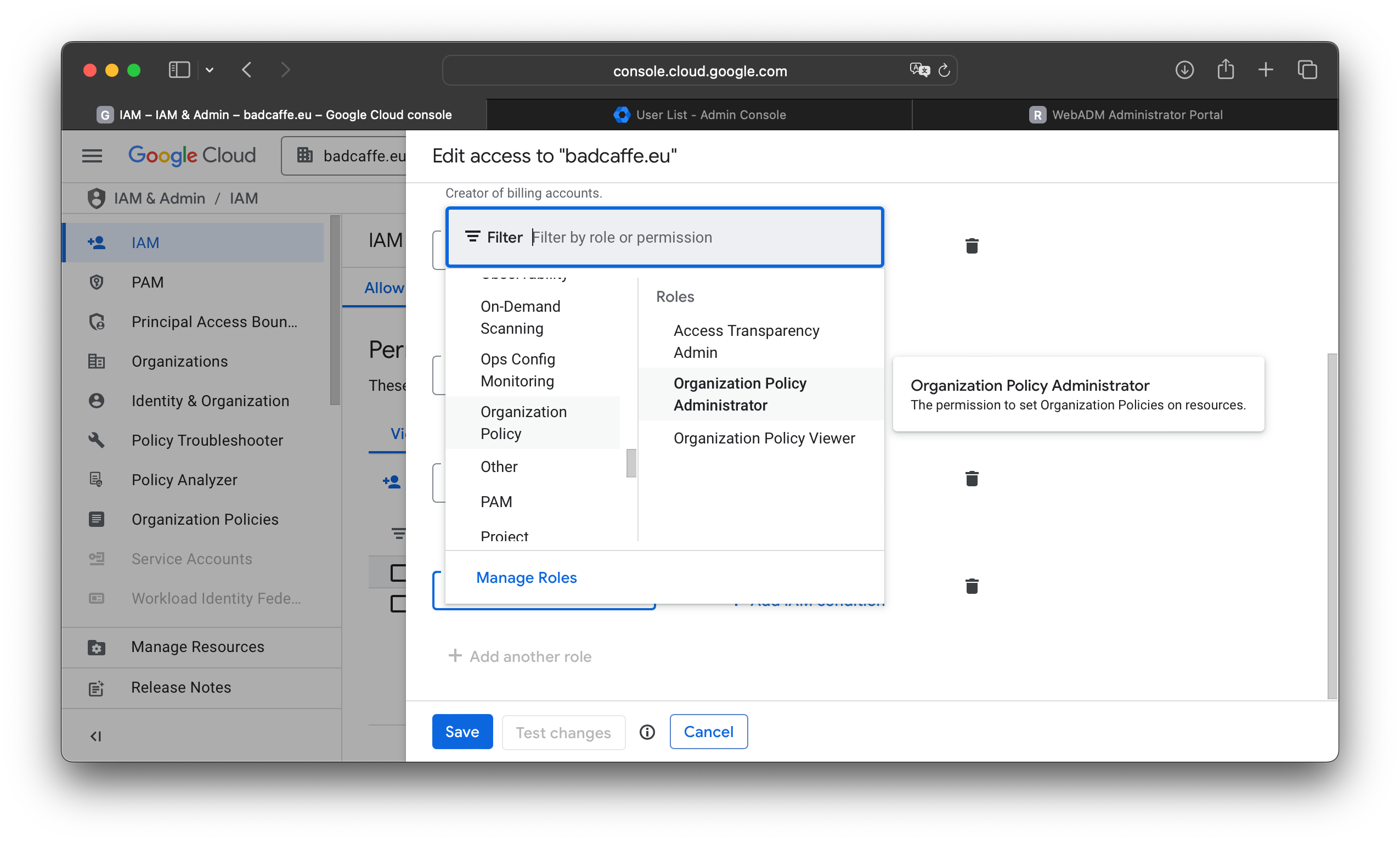Click the Service Accounts icon in sidebar

pos(97,558)
